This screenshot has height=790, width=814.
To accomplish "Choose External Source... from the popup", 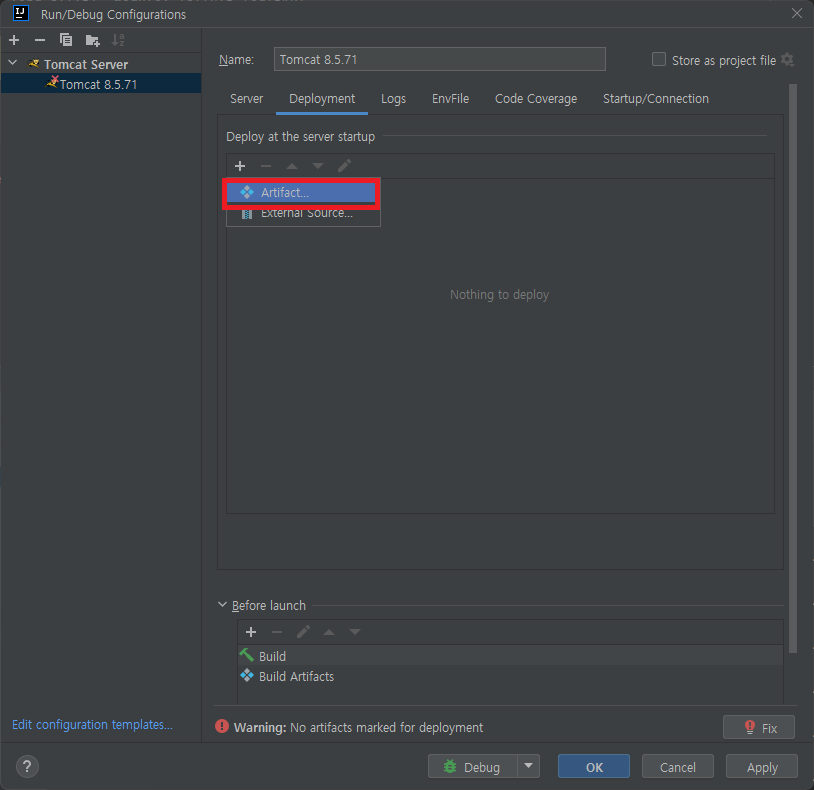I will click(x=301, y=213).
